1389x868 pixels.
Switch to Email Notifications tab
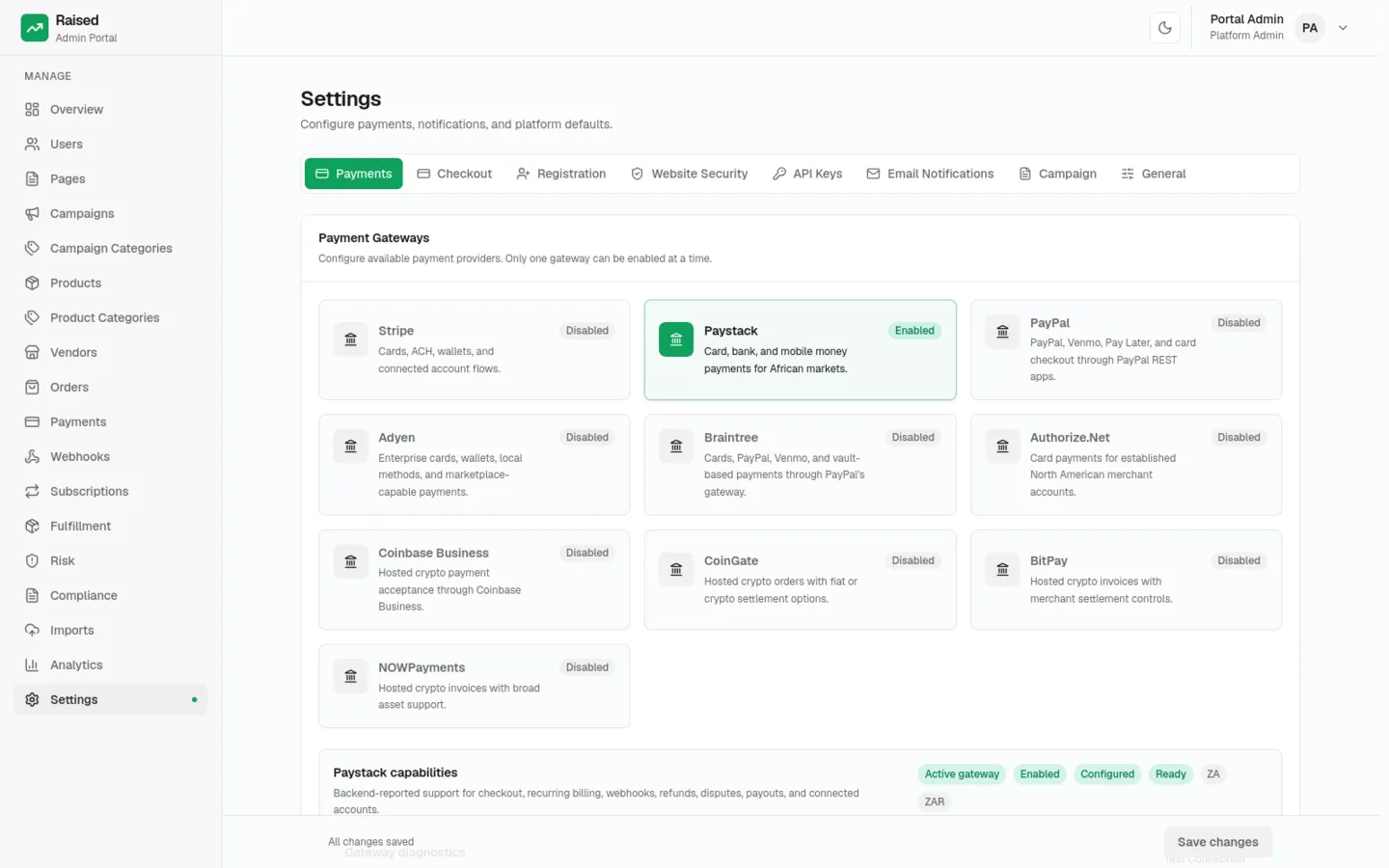tap(930, 174)
